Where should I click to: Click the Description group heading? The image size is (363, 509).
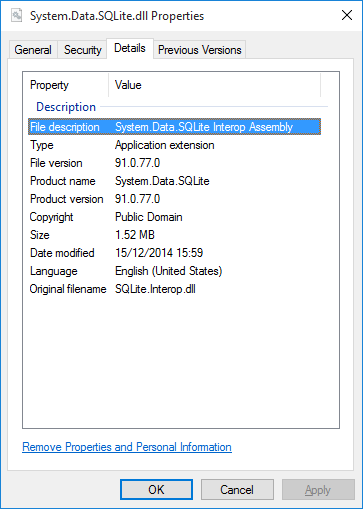coord(66,107)
